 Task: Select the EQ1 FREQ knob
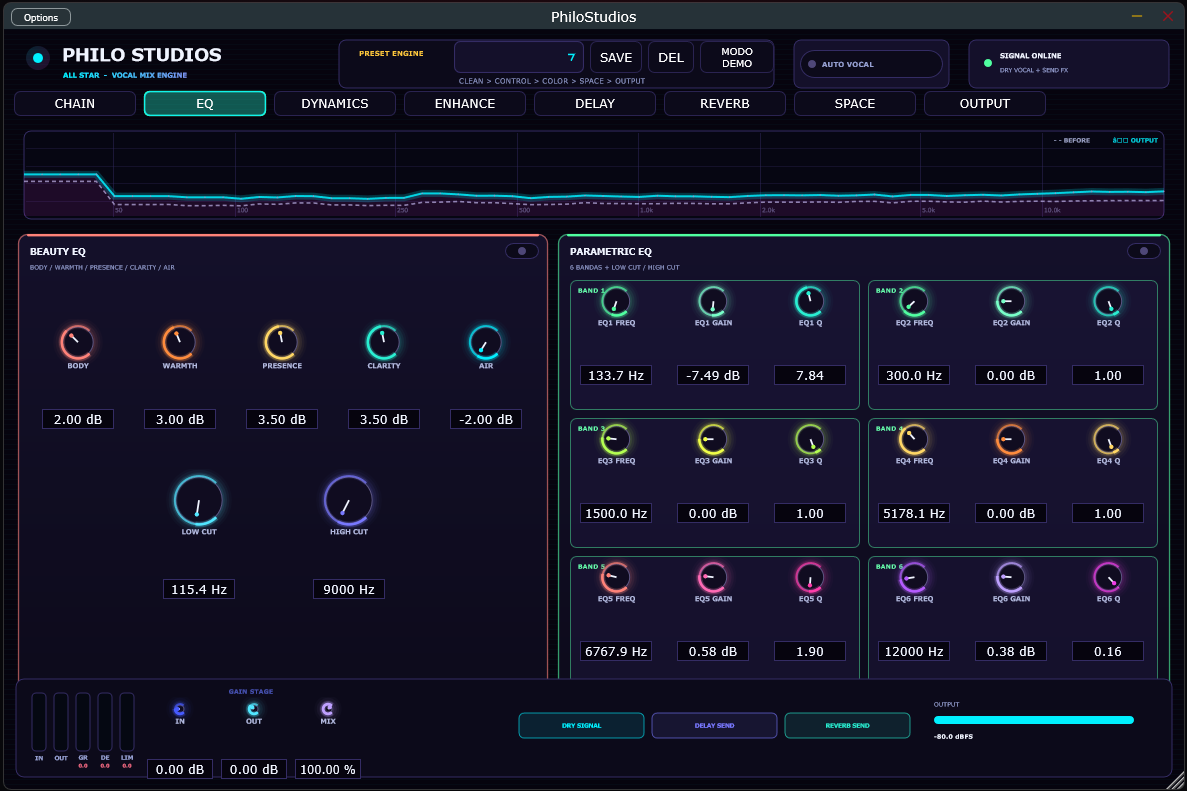615,301
